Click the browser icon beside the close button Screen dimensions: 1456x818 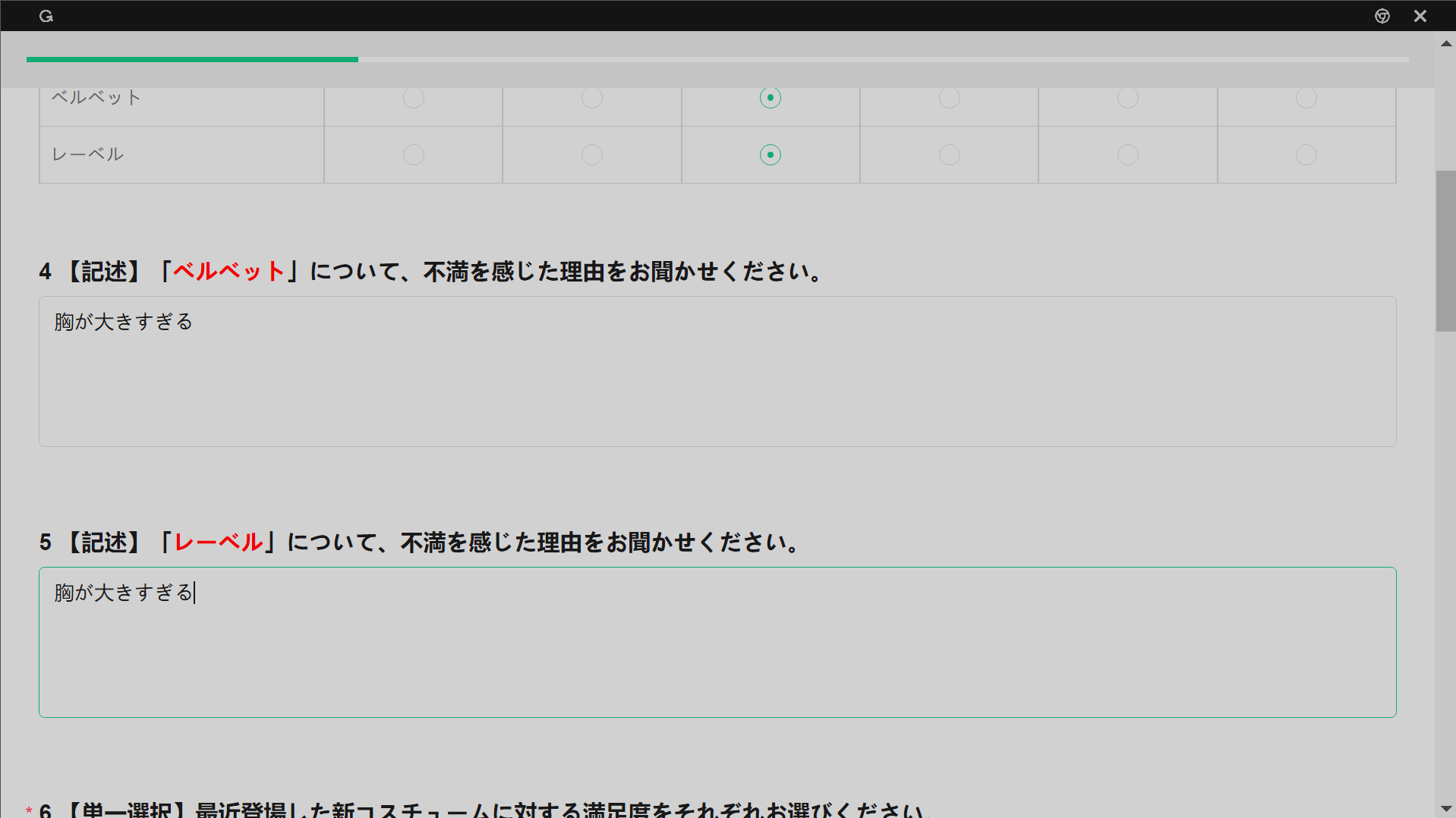(x=1382, y=16)
